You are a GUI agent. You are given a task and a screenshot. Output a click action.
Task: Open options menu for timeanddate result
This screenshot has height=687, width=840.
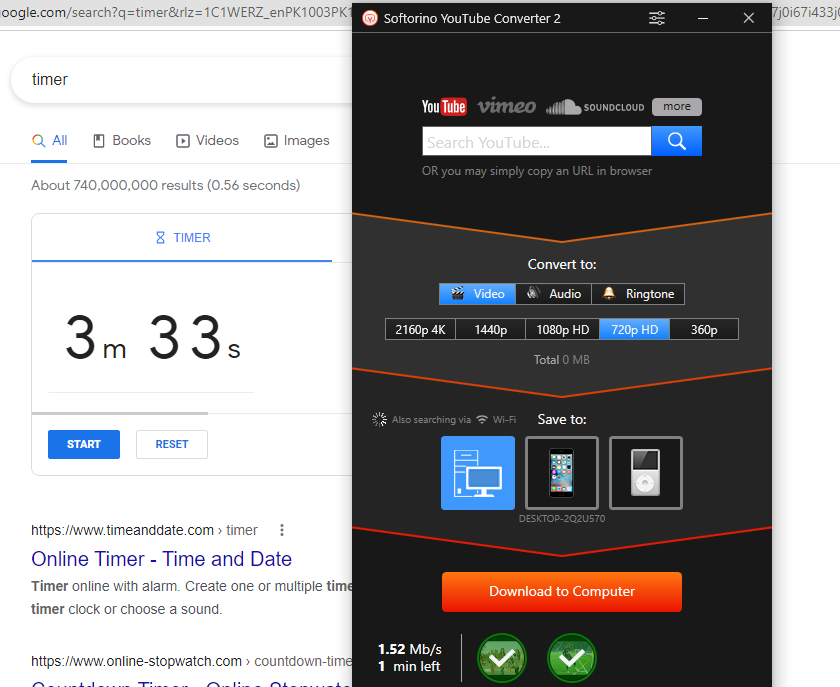click(x=282, y=530)
